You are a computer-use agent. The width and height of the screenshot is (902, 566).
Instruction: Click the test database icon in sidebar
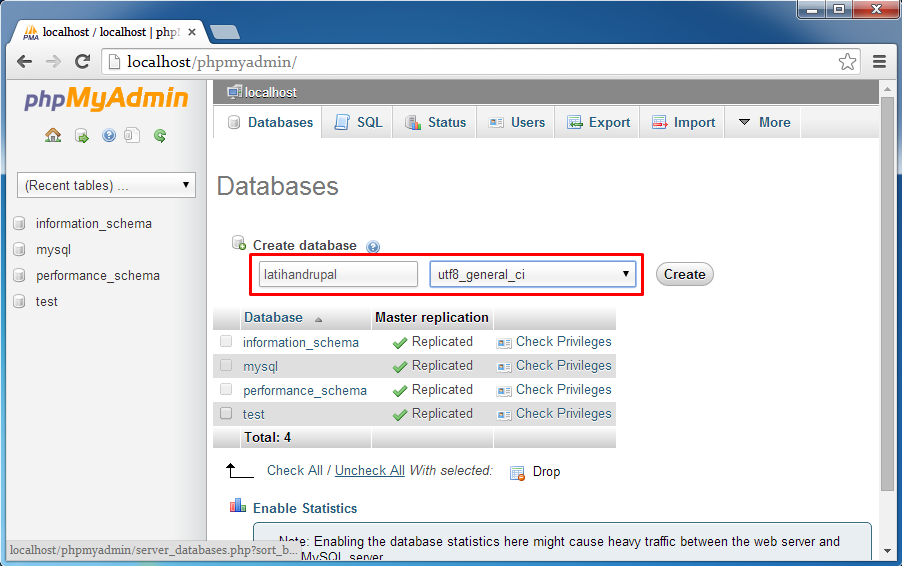coord(20,301)
